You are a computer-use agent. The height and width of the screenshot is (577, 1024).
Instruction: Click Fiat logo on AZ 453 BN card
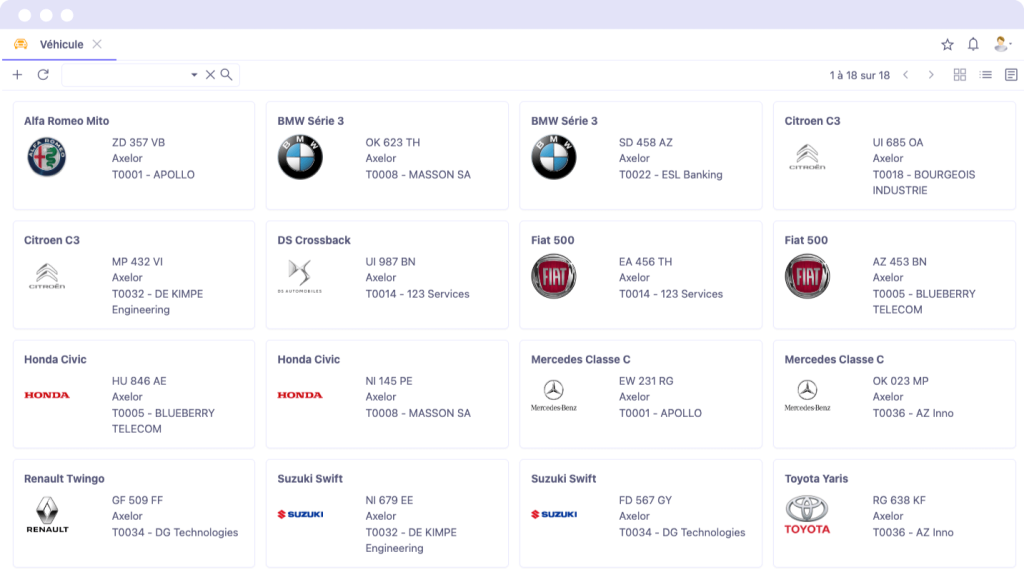(807, 277)
